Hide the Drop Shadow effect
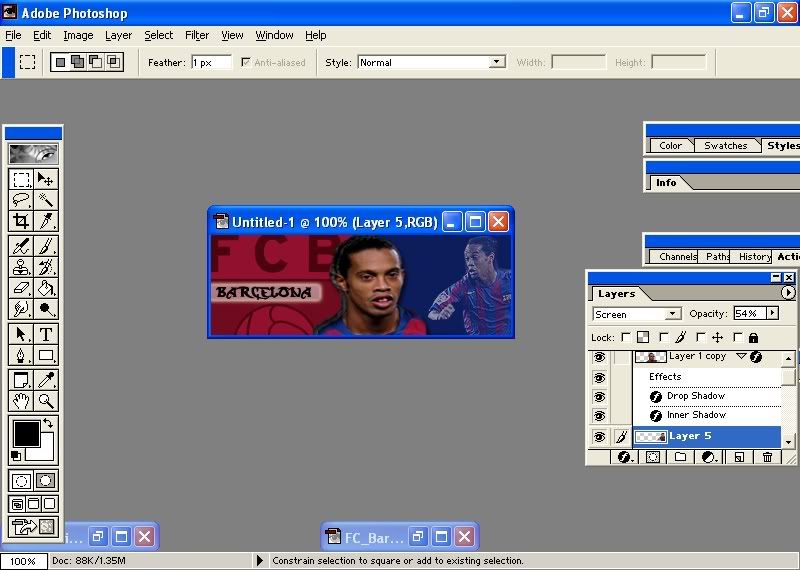The height and width of the screenshot is (570, 800). point(599,397)
